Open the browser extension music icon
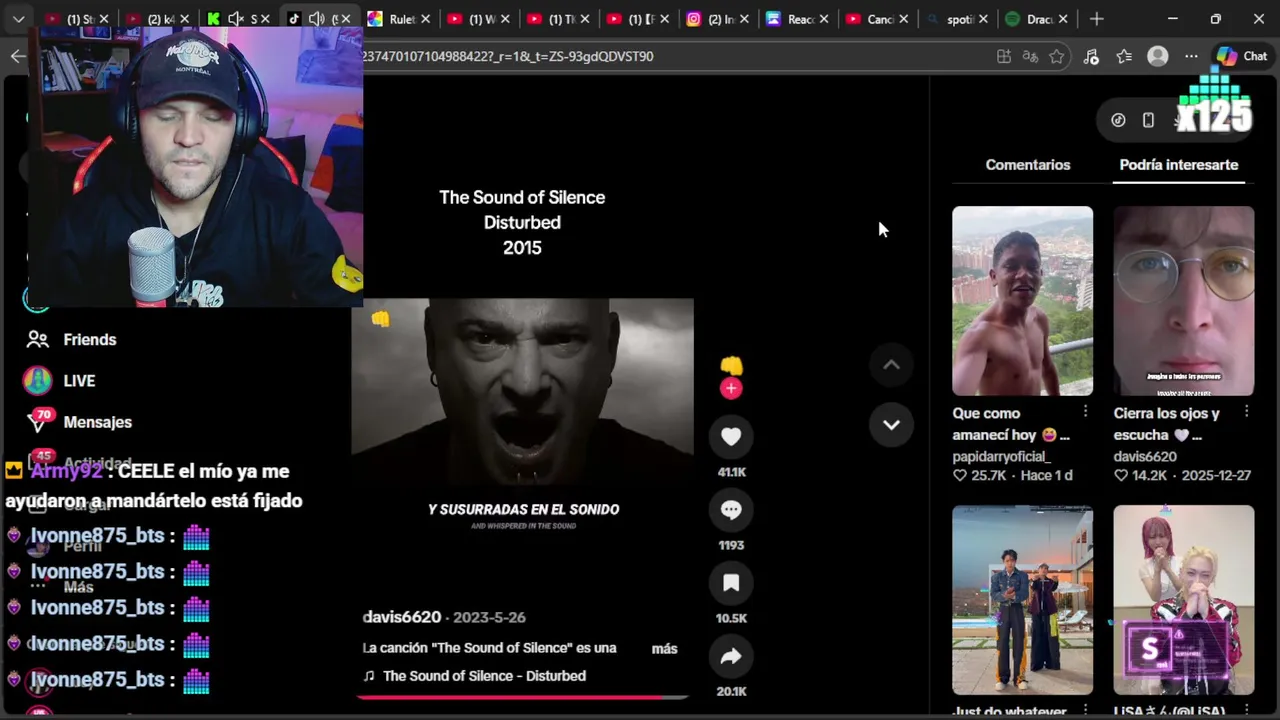Image resolution: width=1280 pixels, height=720 pixels. coord(1091,57)
